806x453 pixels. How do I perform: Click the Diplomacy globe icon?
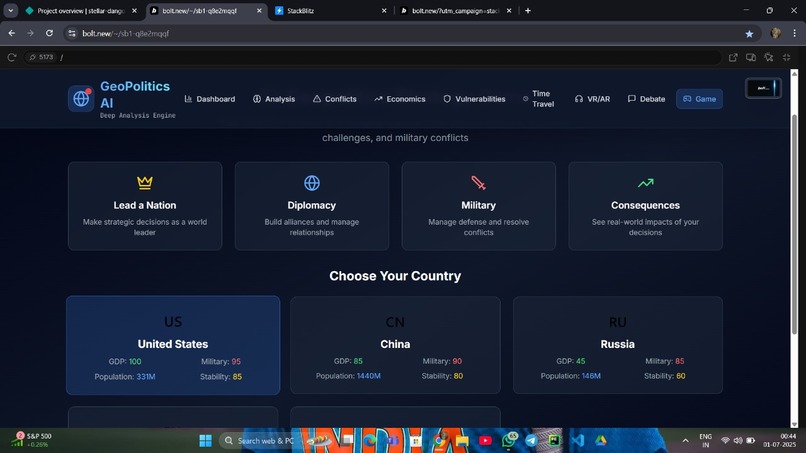pos(312,183)
